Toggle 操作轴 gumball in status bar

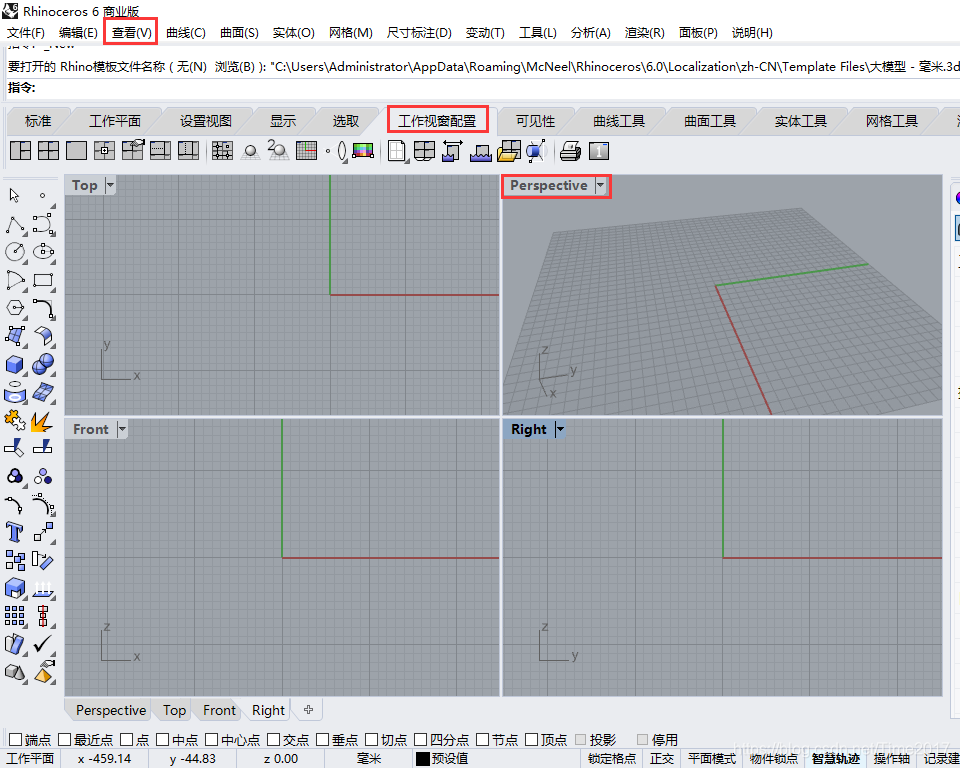891,758
